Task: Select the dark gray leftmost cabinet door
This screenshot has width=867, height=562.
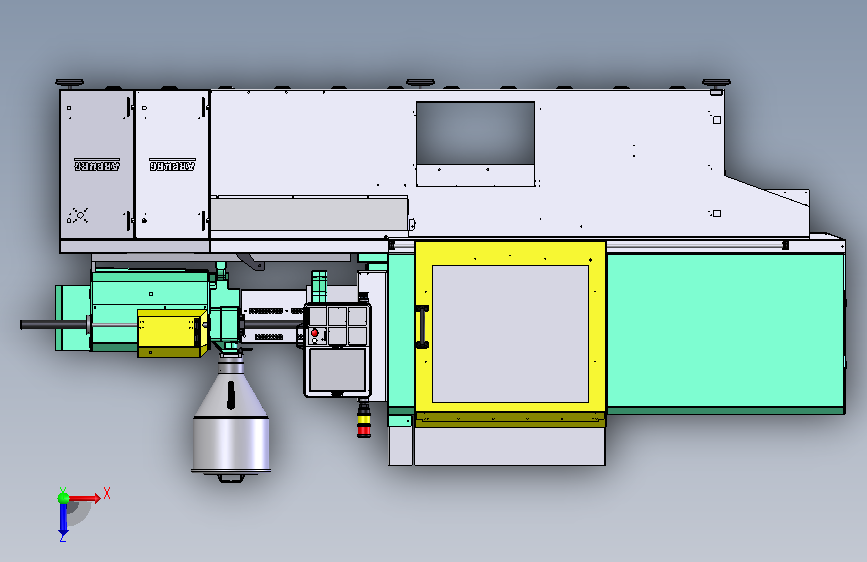Action: pos(97,164)
